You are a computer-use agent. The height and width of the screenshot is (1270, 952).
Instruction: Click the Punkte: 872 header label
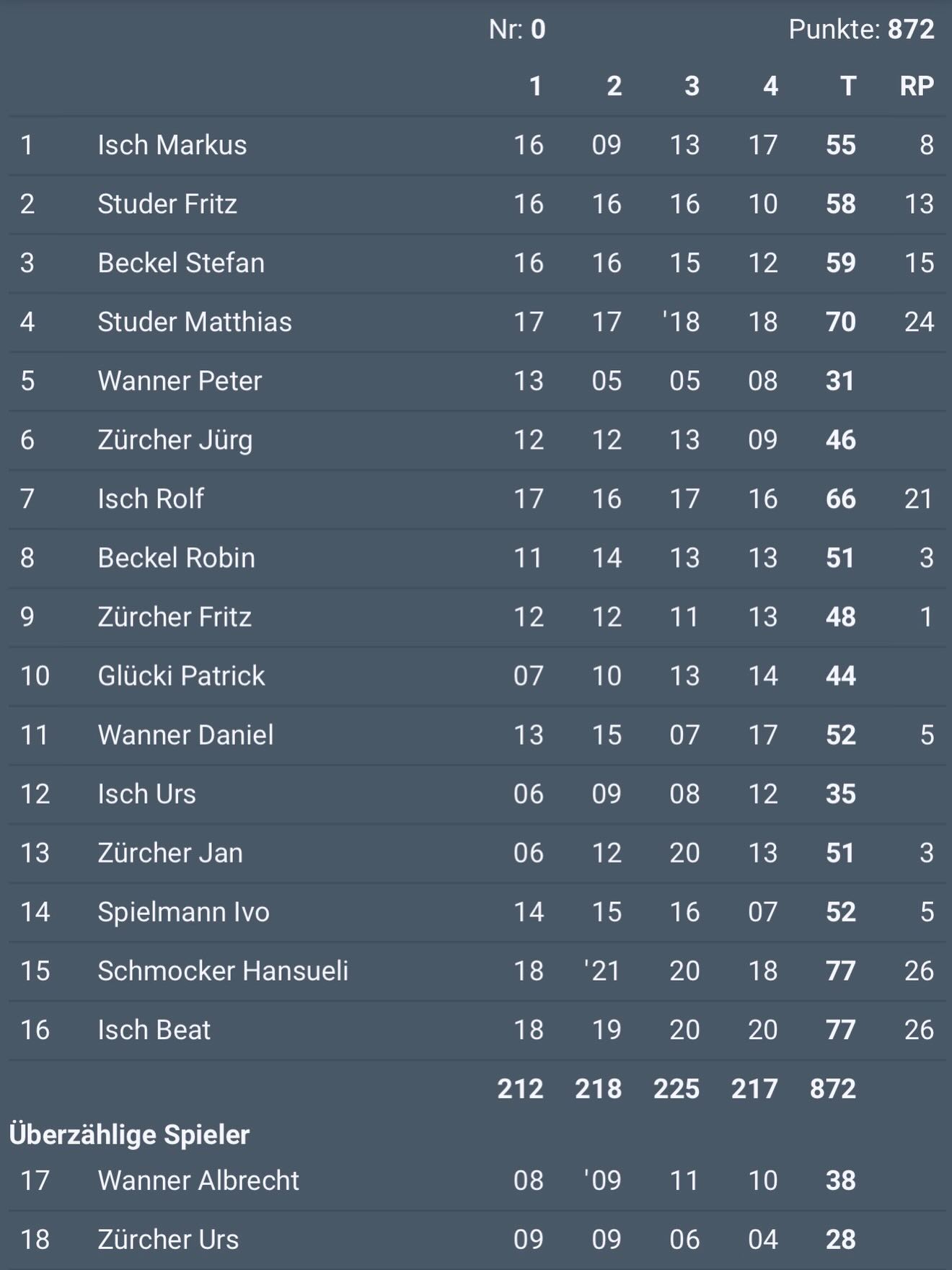[x=861, y=30]
